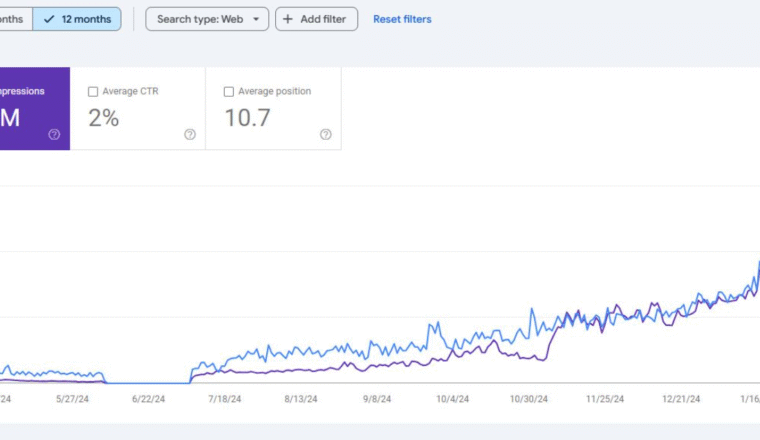Toggle the purple Impressions metric card

[35, 109]
